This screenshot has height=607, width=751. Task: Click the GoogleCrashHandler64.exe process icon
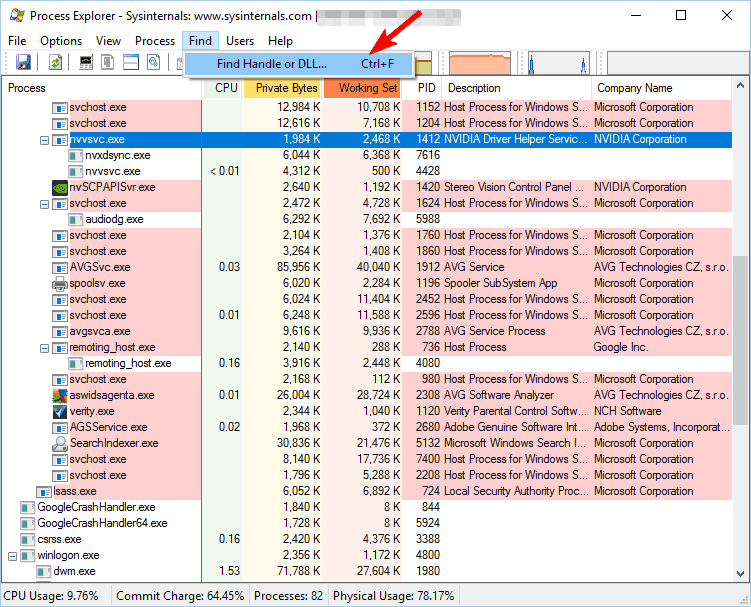click(27, 523)
